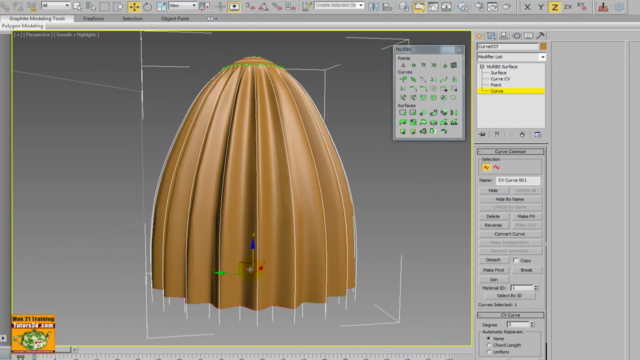Open the Motion command panel tab

pyautogui.click(x=516, y=36)
